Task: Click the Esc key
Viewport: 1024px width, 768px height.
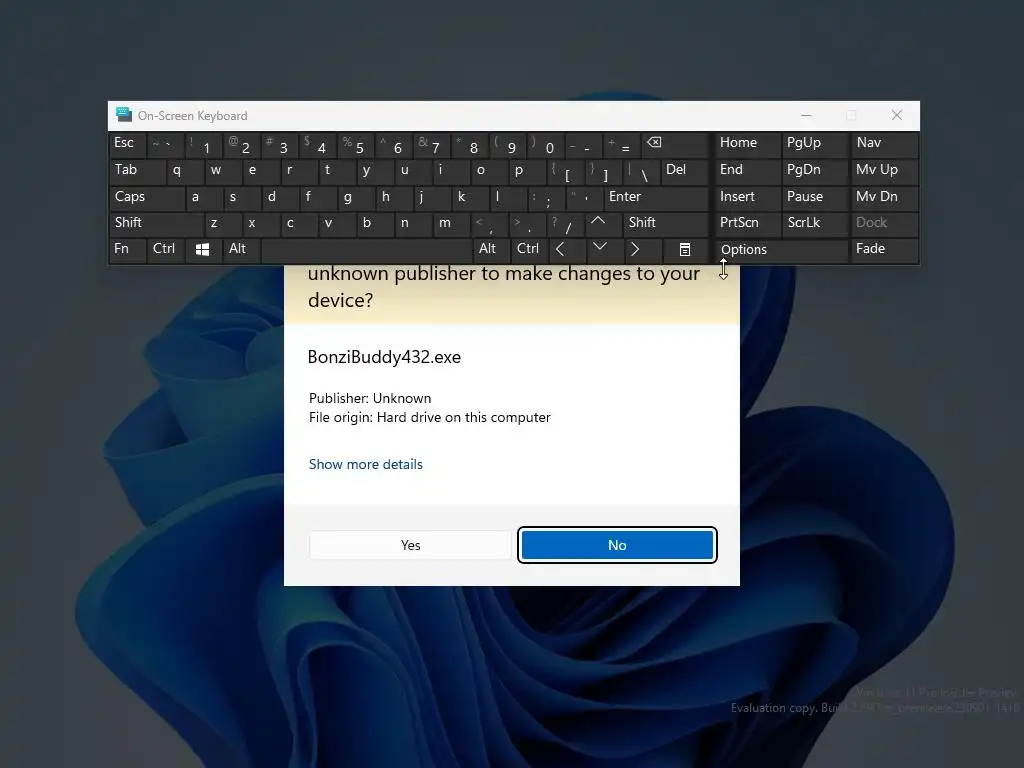Action: pos(127,144)
